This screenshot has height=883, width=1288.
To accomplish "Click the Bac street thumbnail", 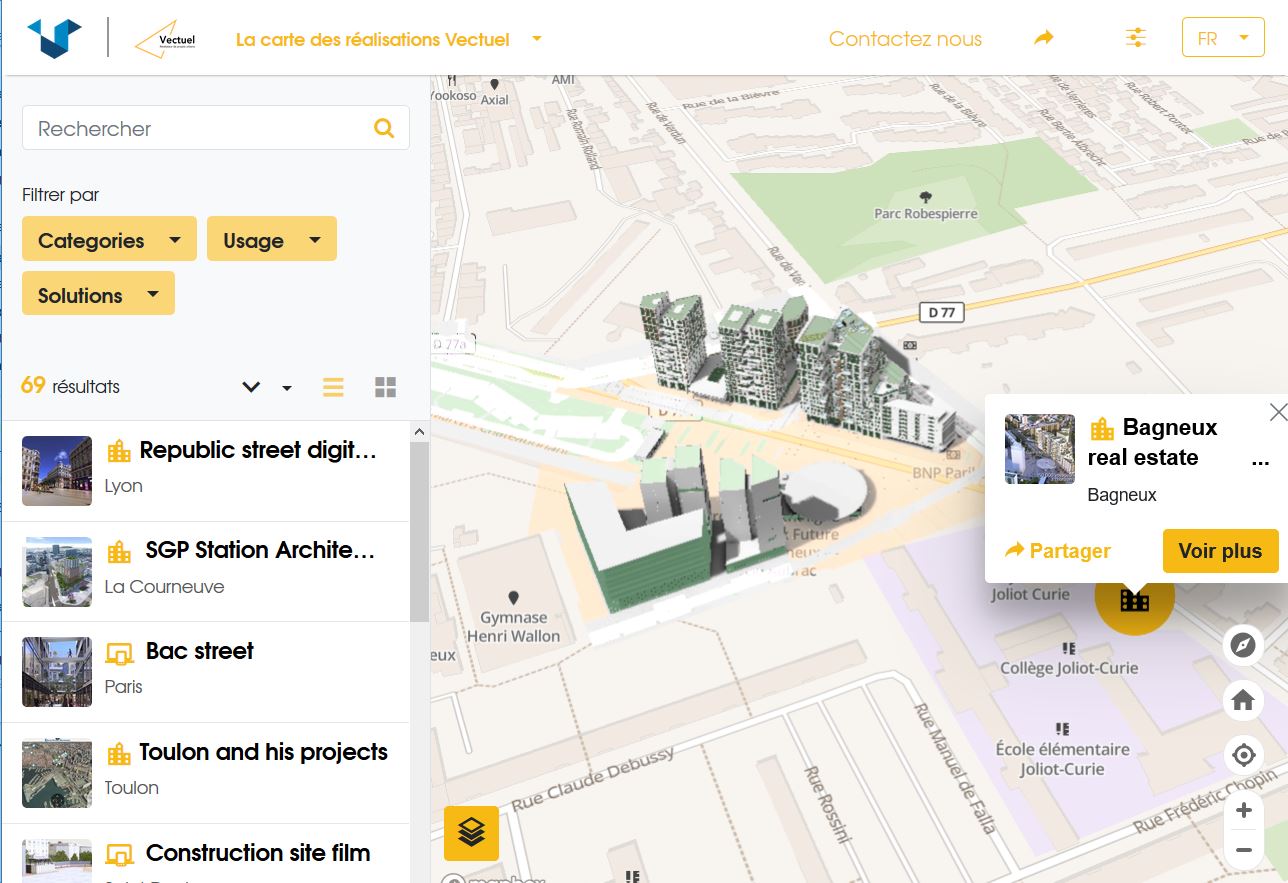I will click(57, 672).
